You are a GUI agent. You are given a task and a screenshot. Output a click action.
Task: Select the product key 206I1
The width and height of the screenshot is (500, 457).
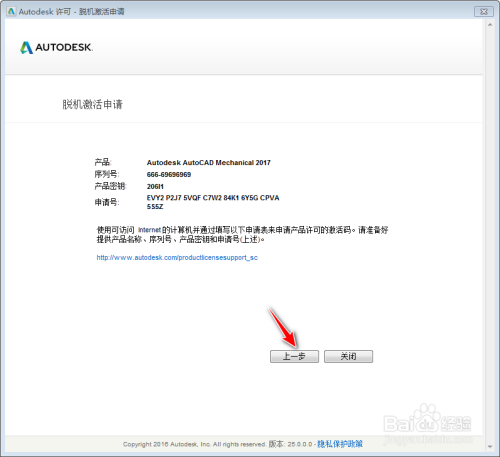155,187
